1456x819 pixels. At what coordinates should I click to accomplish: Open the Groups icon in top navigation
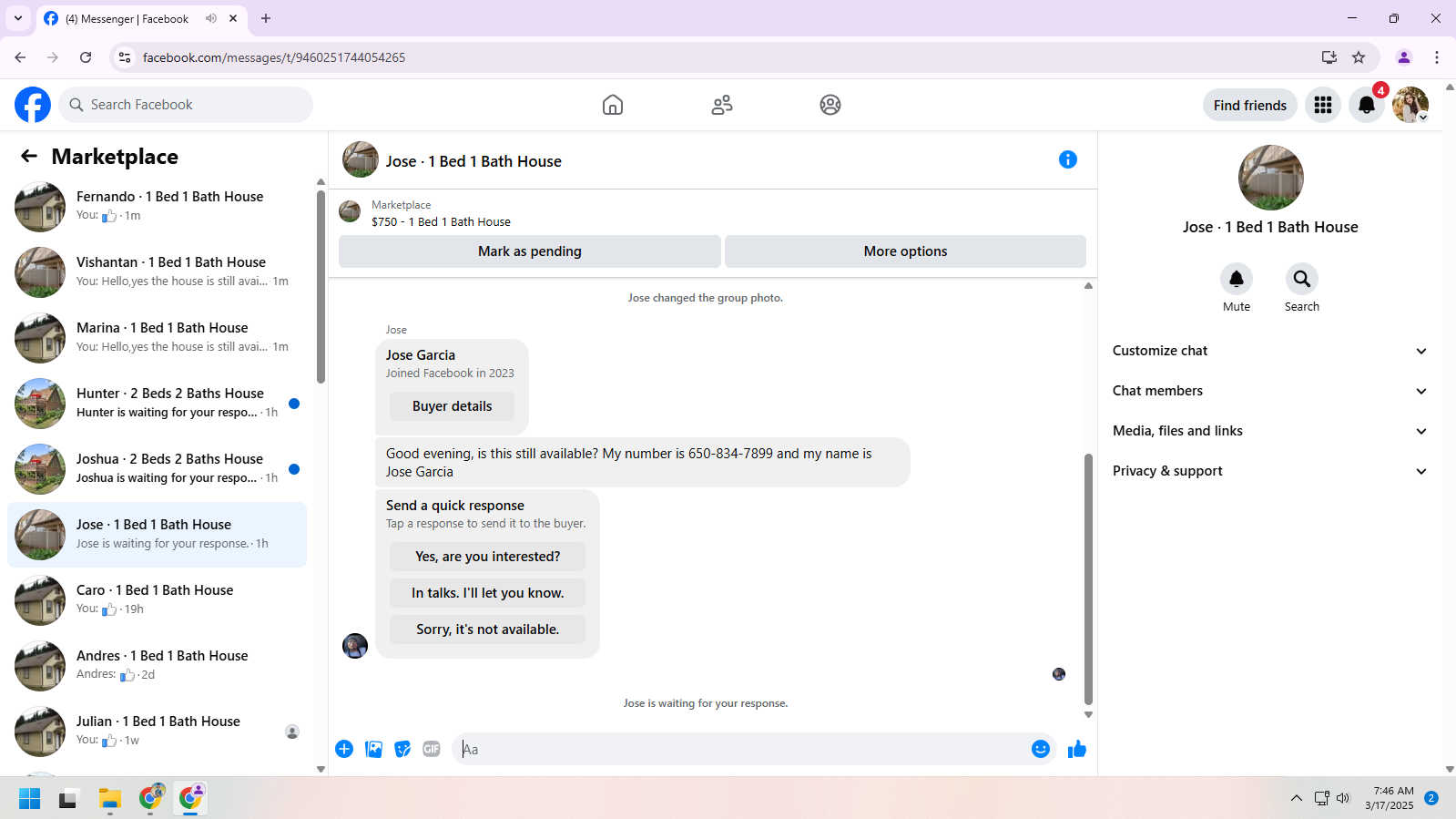[830, 105]
